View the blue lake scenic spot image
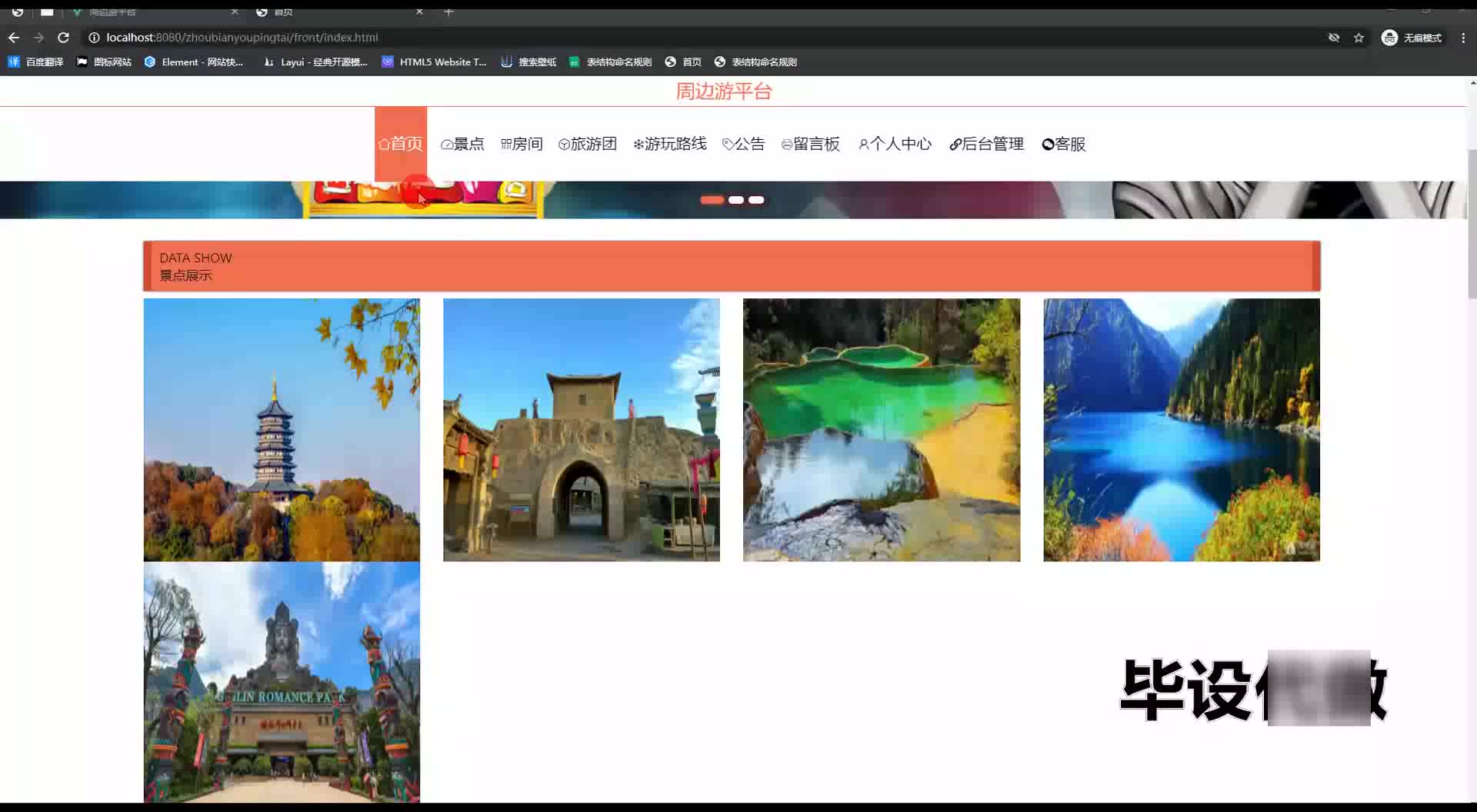 tap(1181, 430)
